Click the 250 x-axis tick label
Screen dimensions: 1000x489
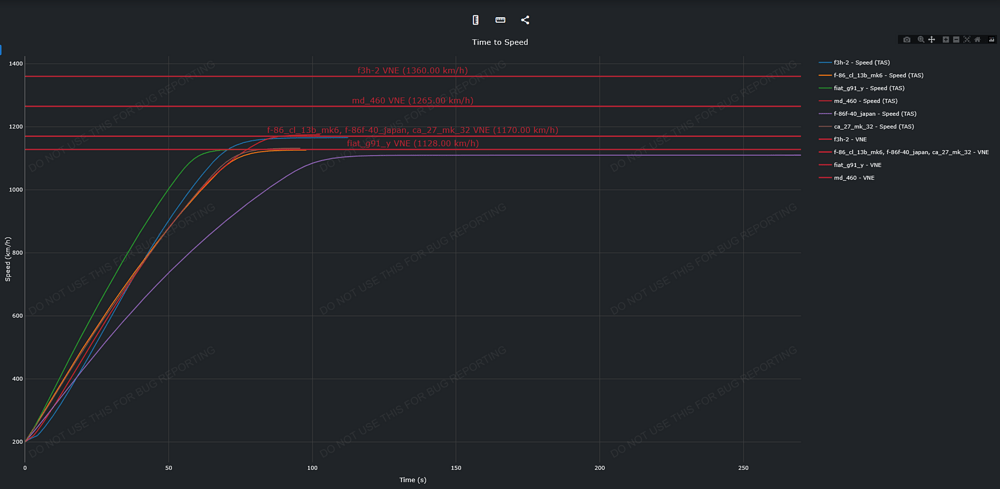pos(744,468)
